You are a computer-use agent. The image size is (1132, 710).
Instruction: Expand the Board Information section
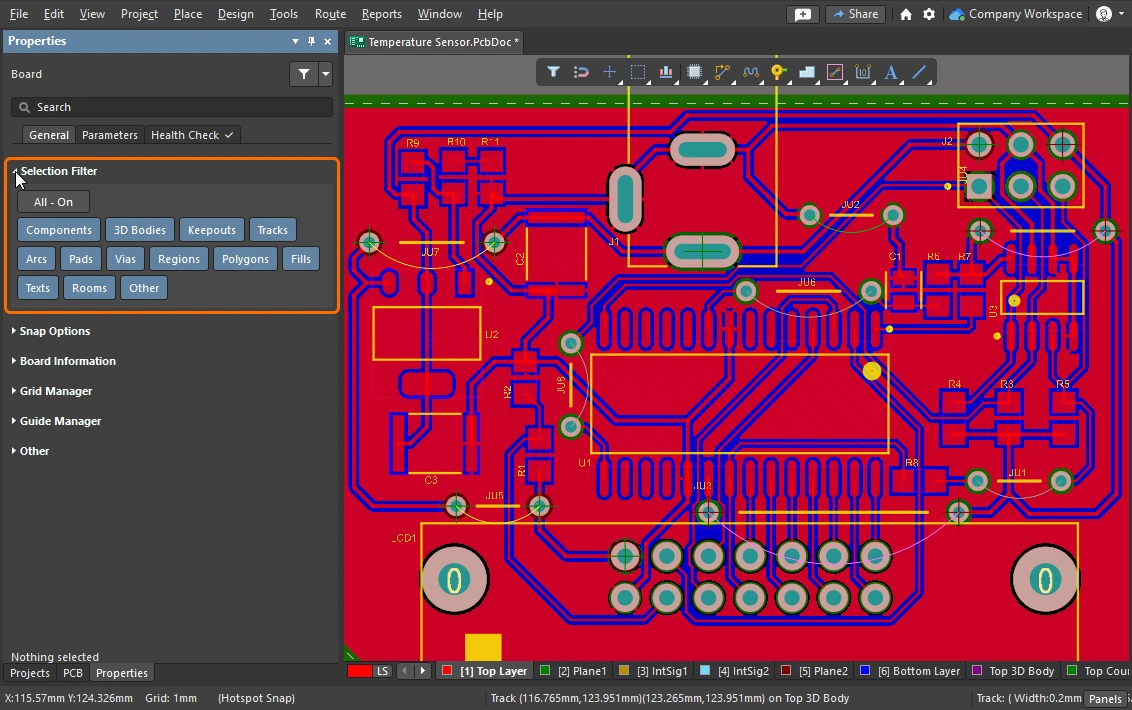tap(67, 361)
